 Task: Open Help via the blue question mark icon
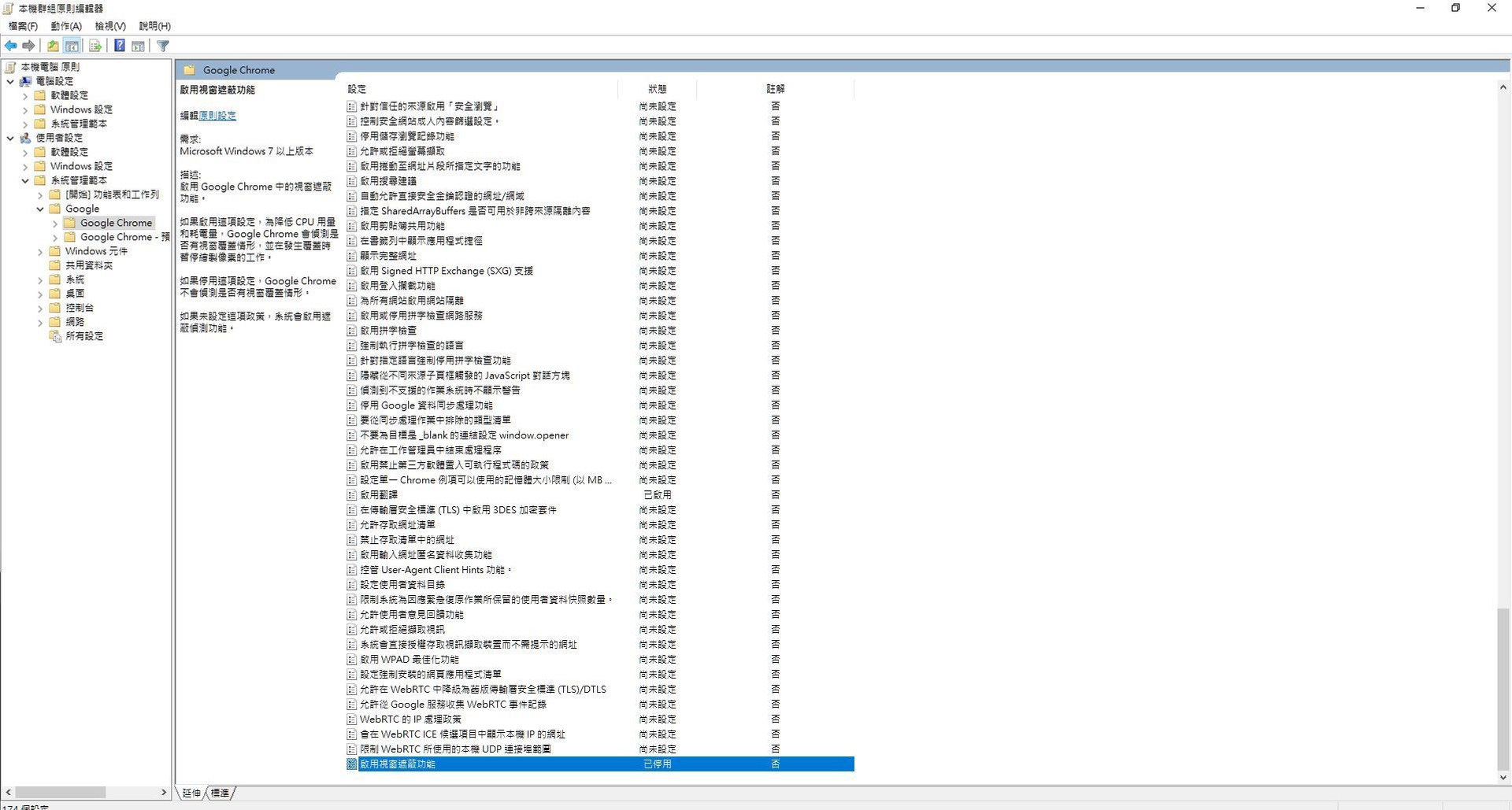119,45
